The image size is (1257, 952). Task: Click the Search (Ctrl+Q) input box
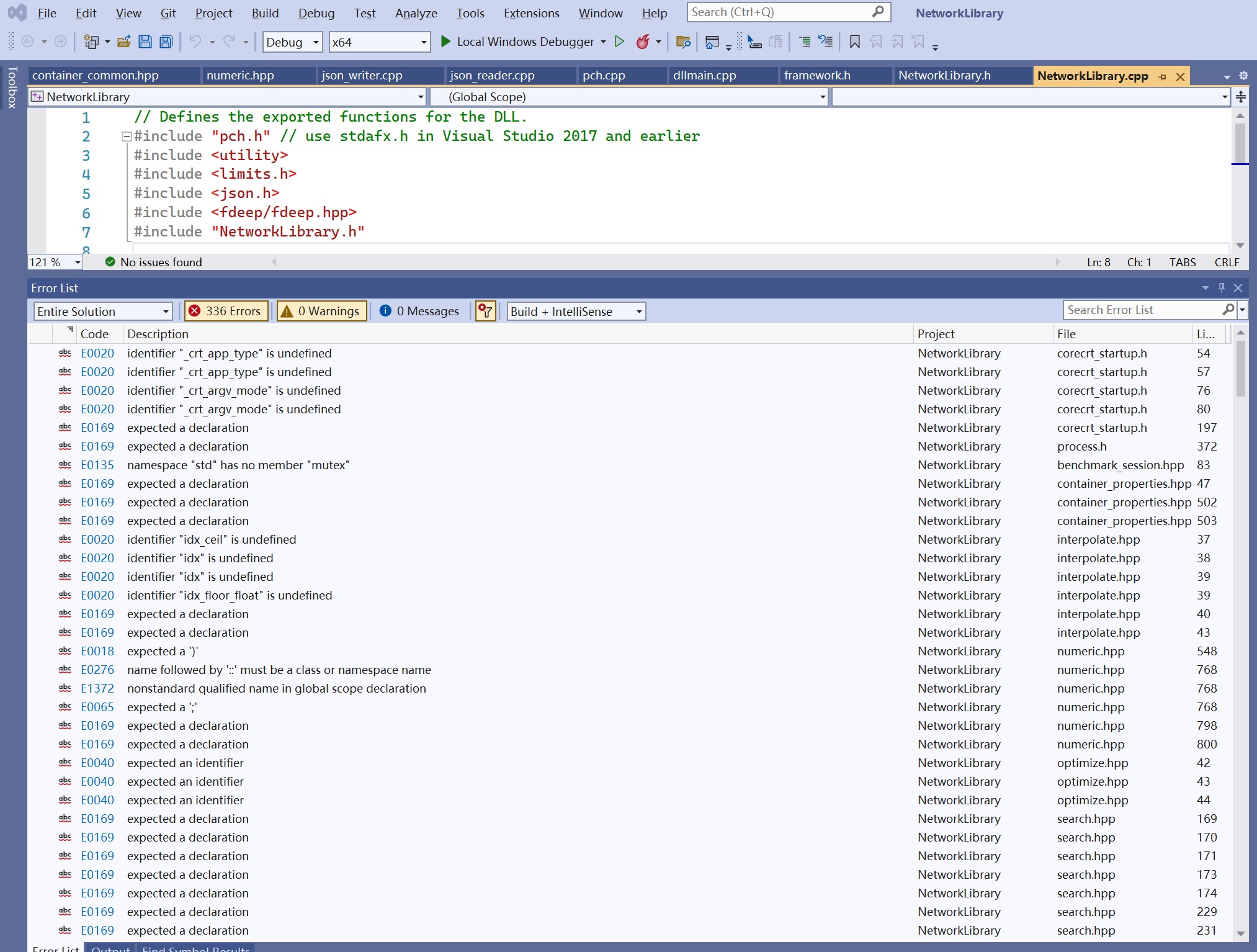788,12
